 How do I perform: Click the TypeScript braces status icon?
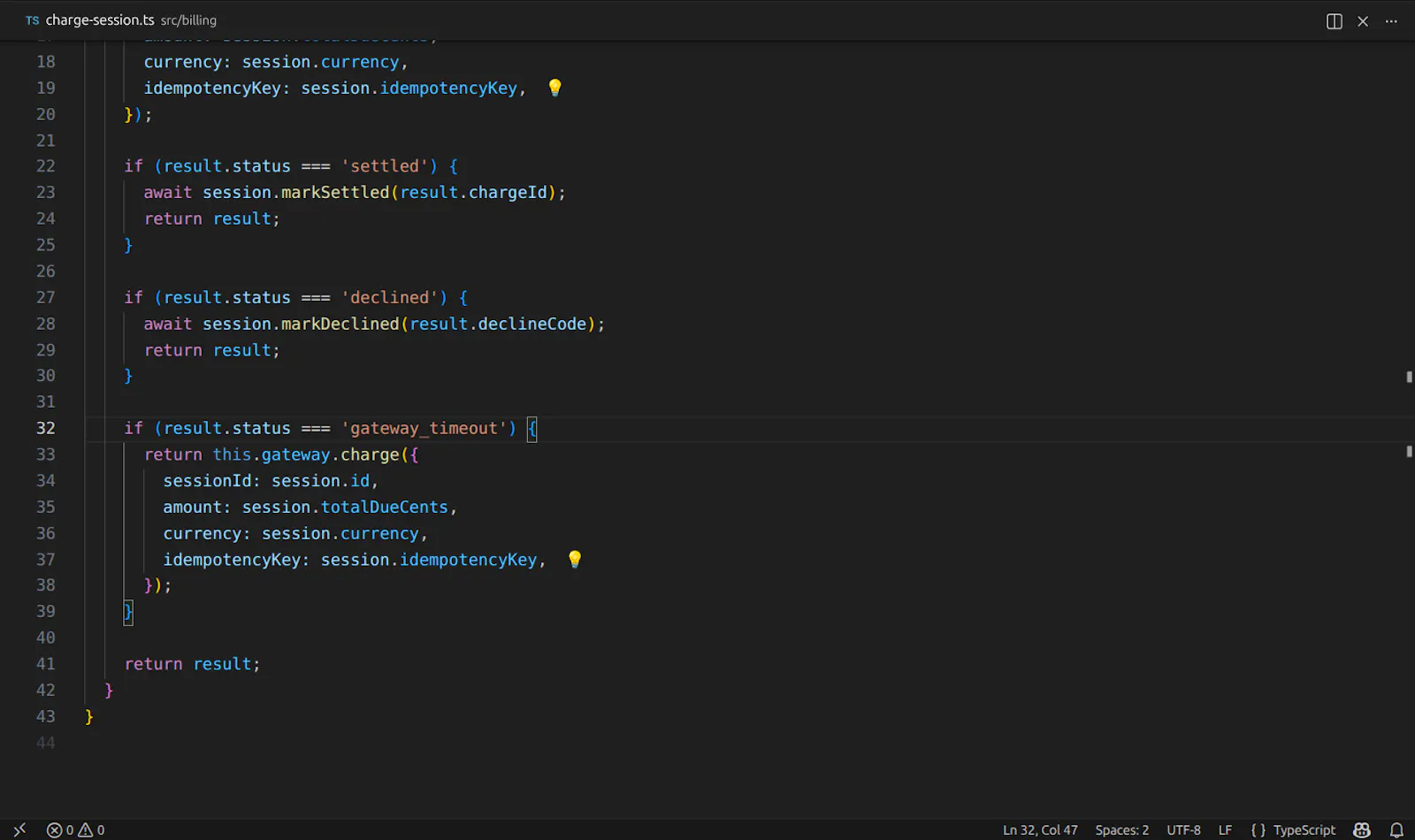pos(1258,829)
